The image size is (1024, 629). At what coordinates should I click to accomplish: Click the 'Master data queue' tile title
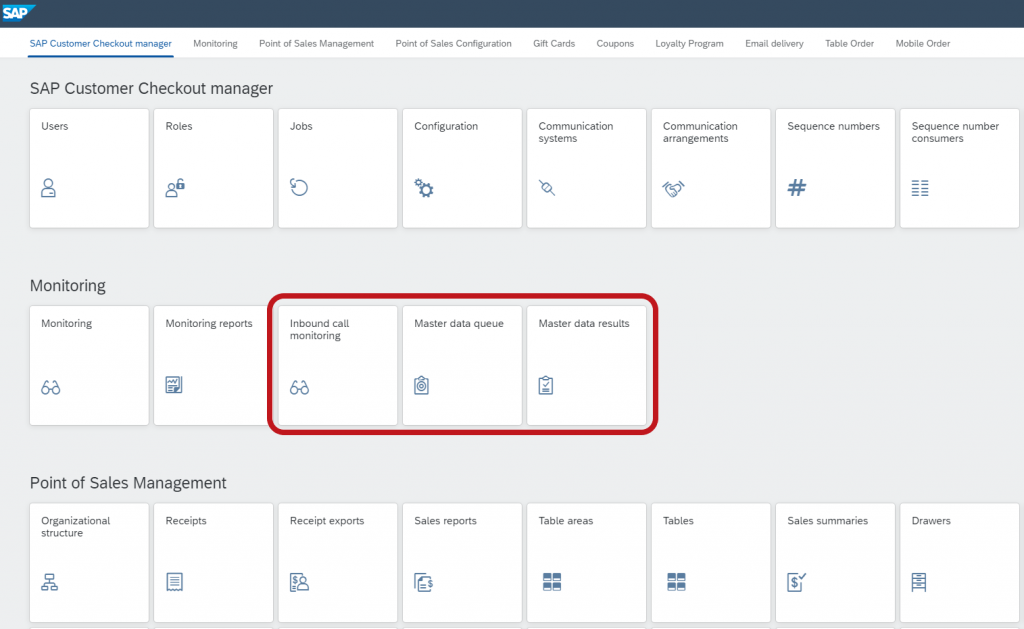(x=459, y=323)
